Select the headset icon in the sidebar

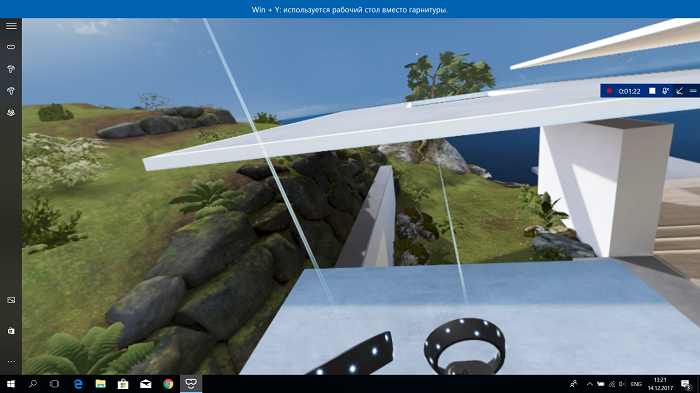[11, 47]
